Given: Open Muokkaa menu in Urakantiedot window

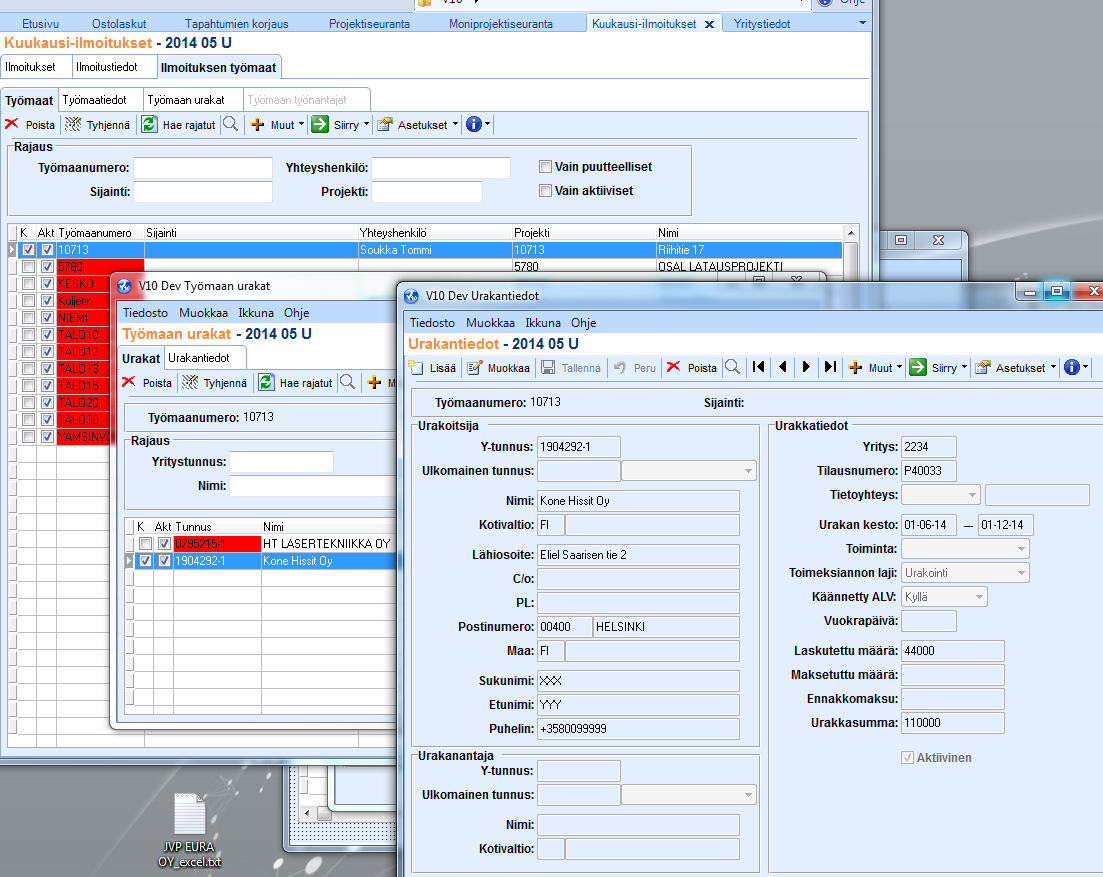Looking at the screenshot, I should (x=490, y=323).
